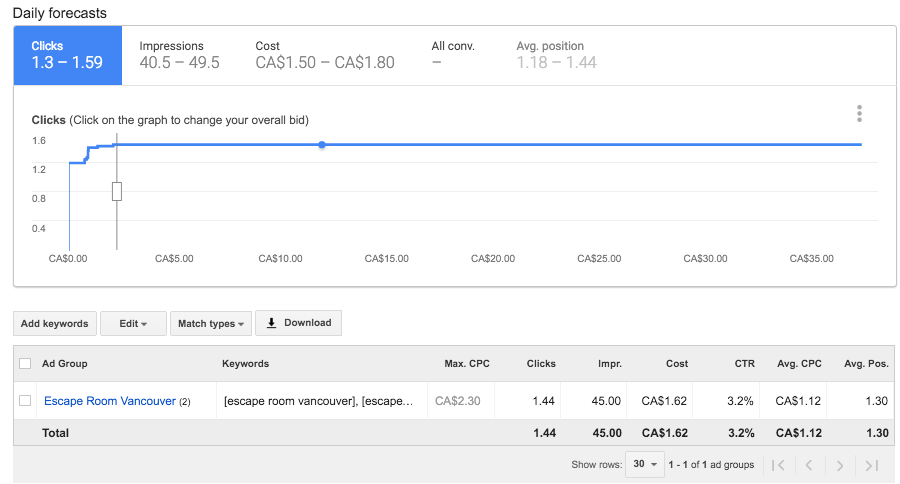Screen dimensions: 900x484
Task: Jump to the last page of results
Action: pyautogui.click(x=871, y=465)
